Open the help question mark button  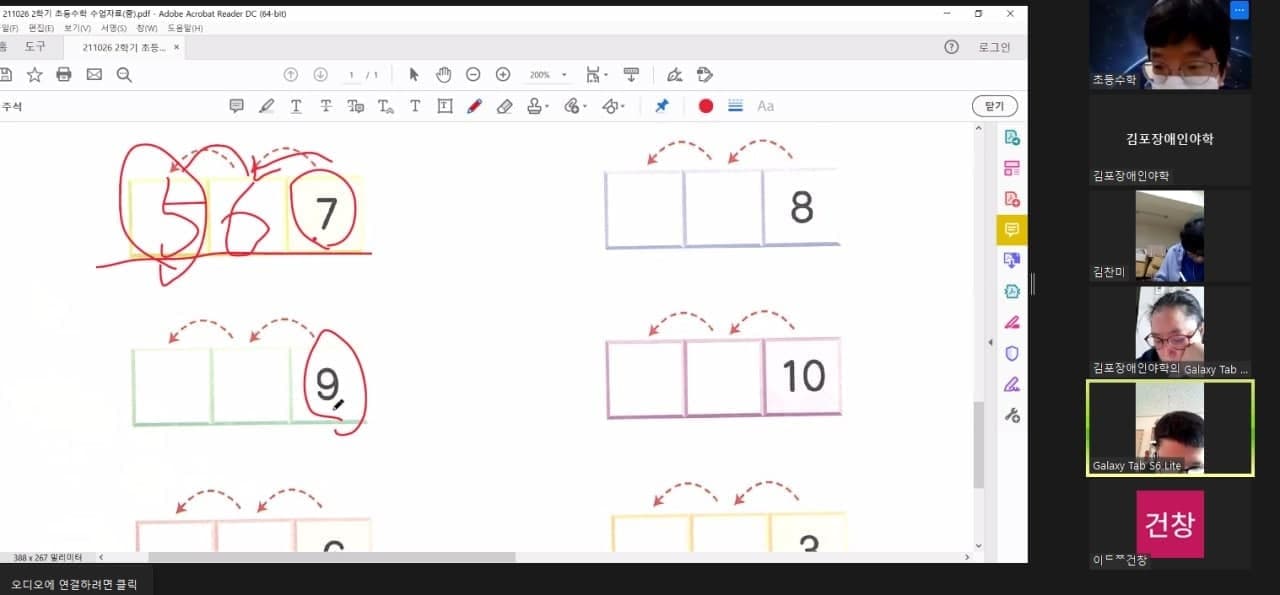952,47
